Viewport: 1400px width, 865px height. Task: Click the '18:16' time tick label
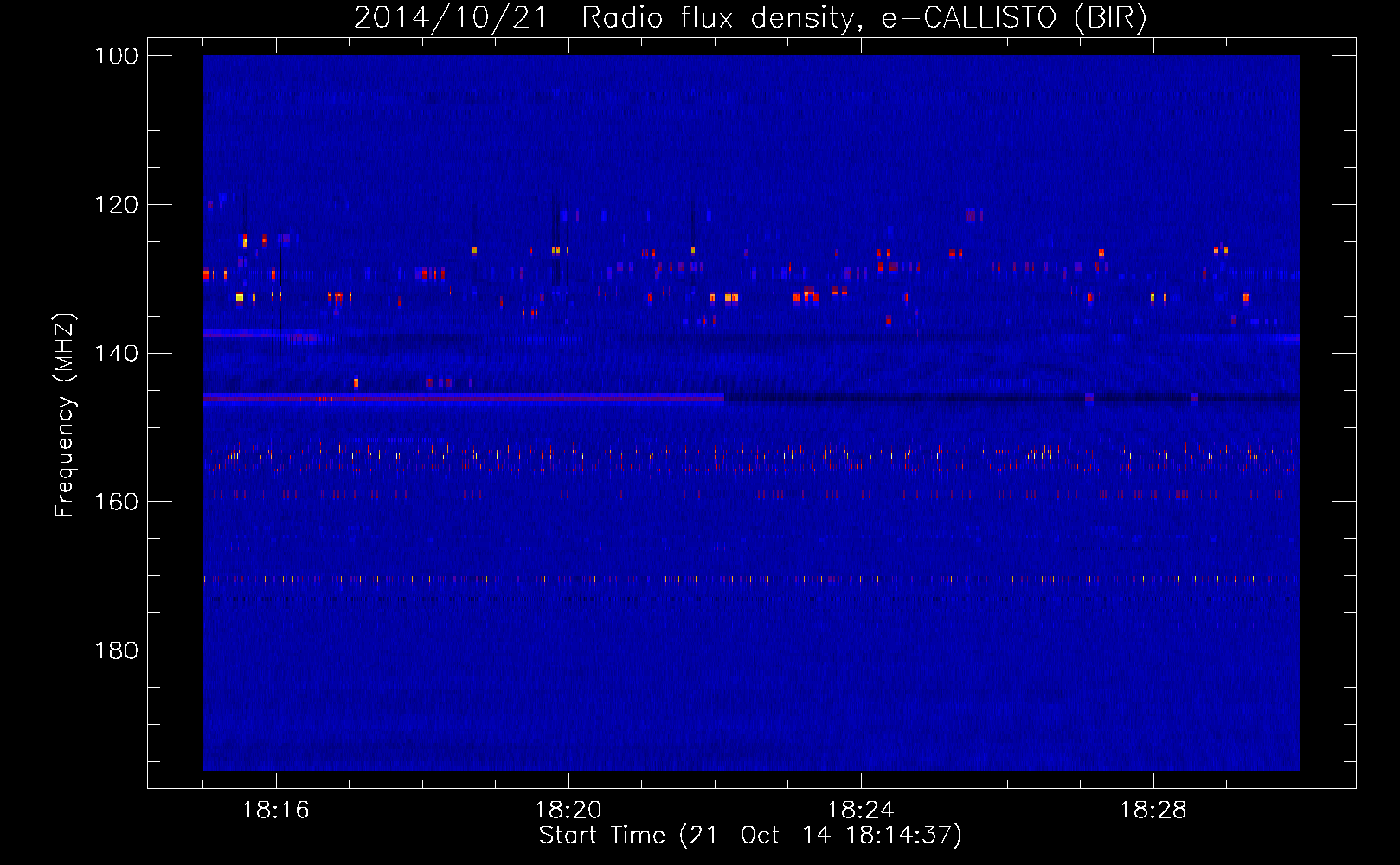point(276,811)
